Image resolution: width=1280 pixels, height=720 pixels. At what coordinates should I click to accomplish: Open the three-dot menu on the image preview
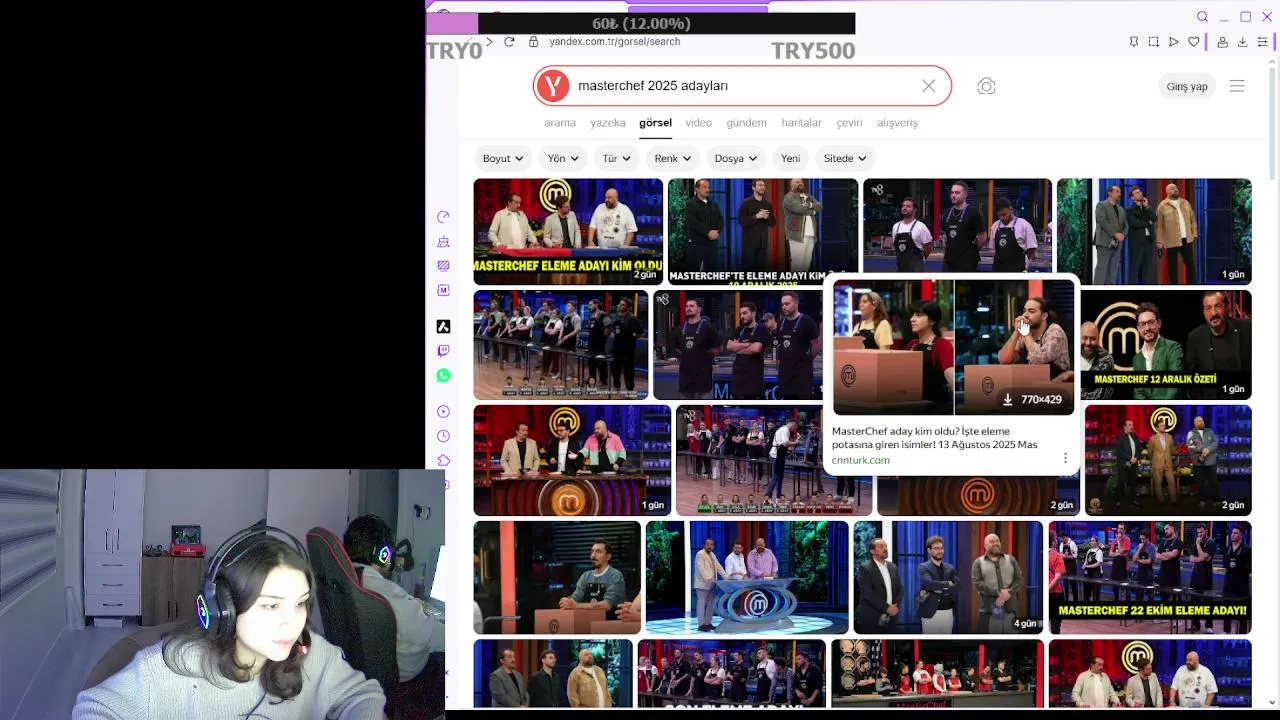tap(1065, 458)
